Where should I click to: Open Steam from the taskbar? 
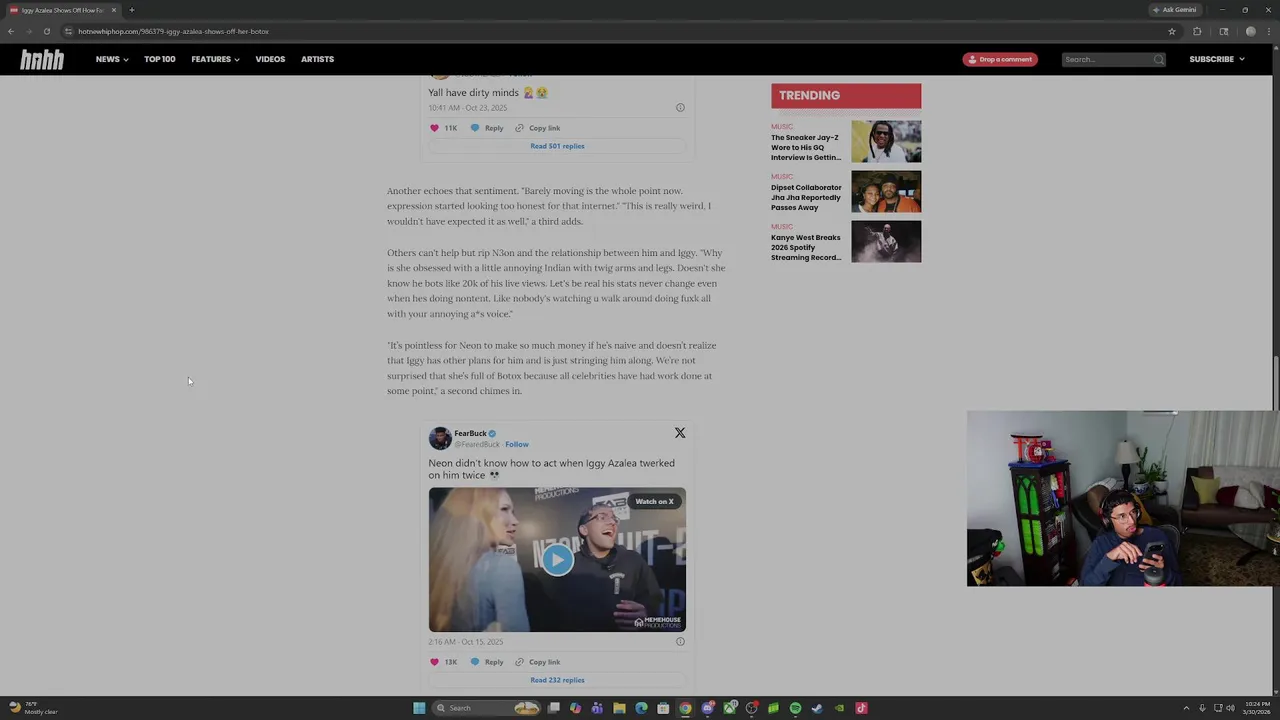tap(817, 708)
